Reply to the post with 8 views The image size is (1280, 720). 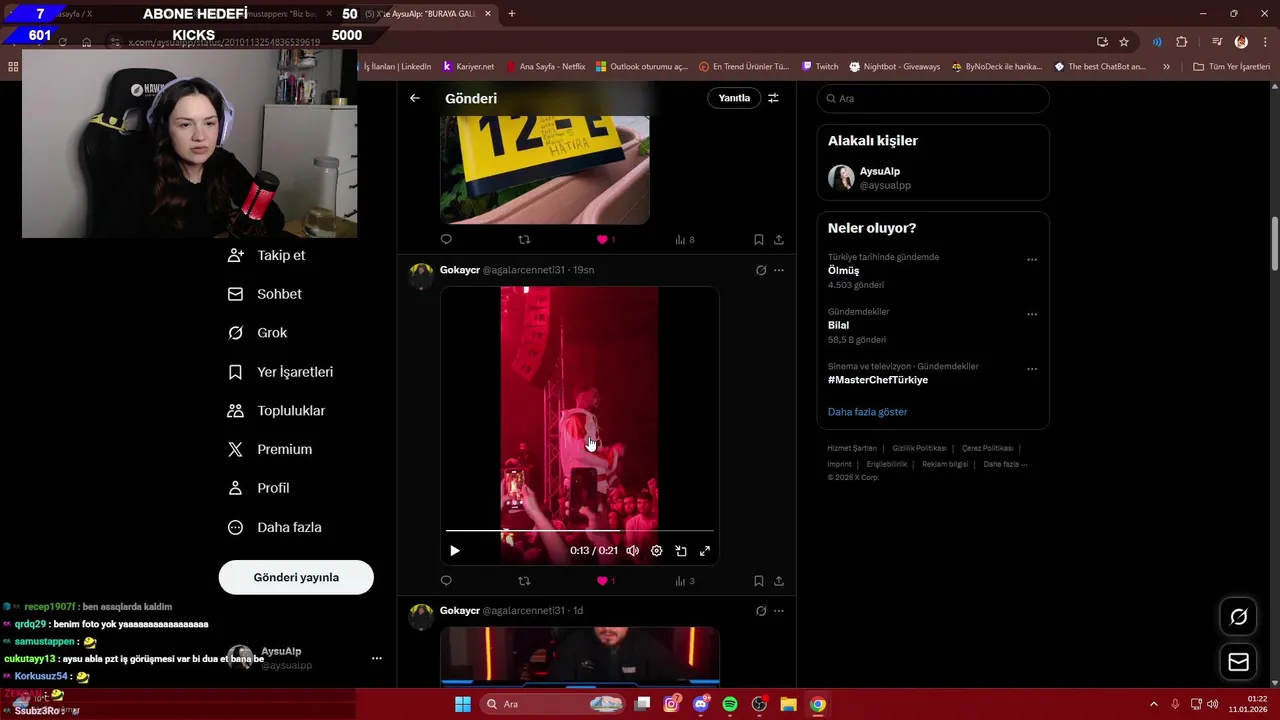click(x=446, y=239)
